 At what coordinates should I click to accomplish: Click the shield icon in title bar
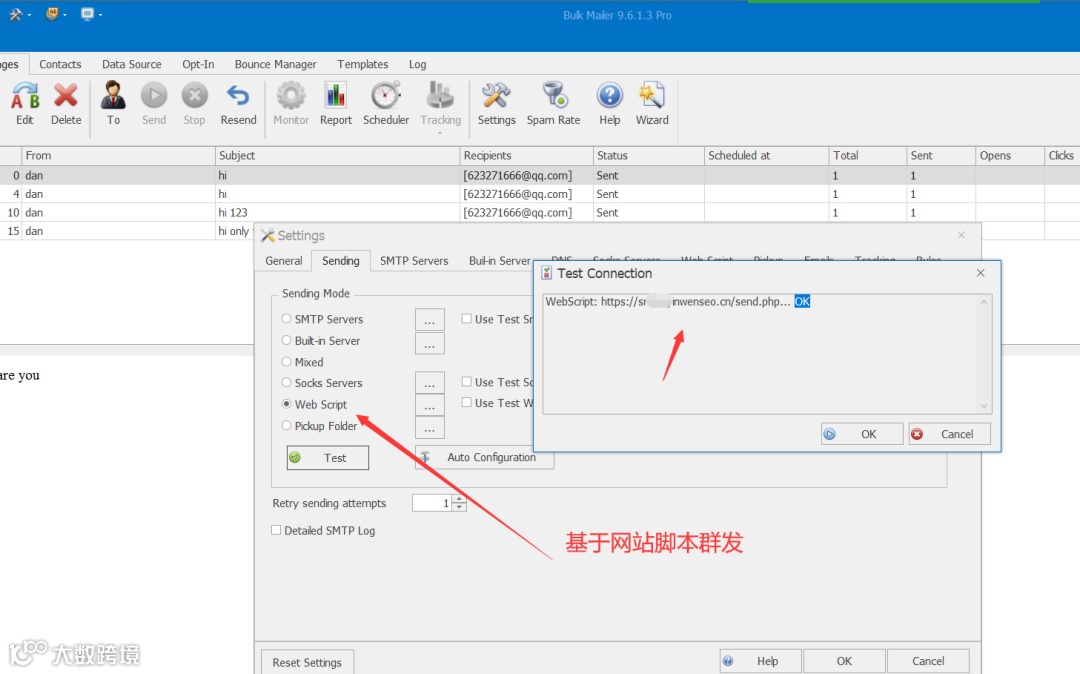tap(52, 14)
